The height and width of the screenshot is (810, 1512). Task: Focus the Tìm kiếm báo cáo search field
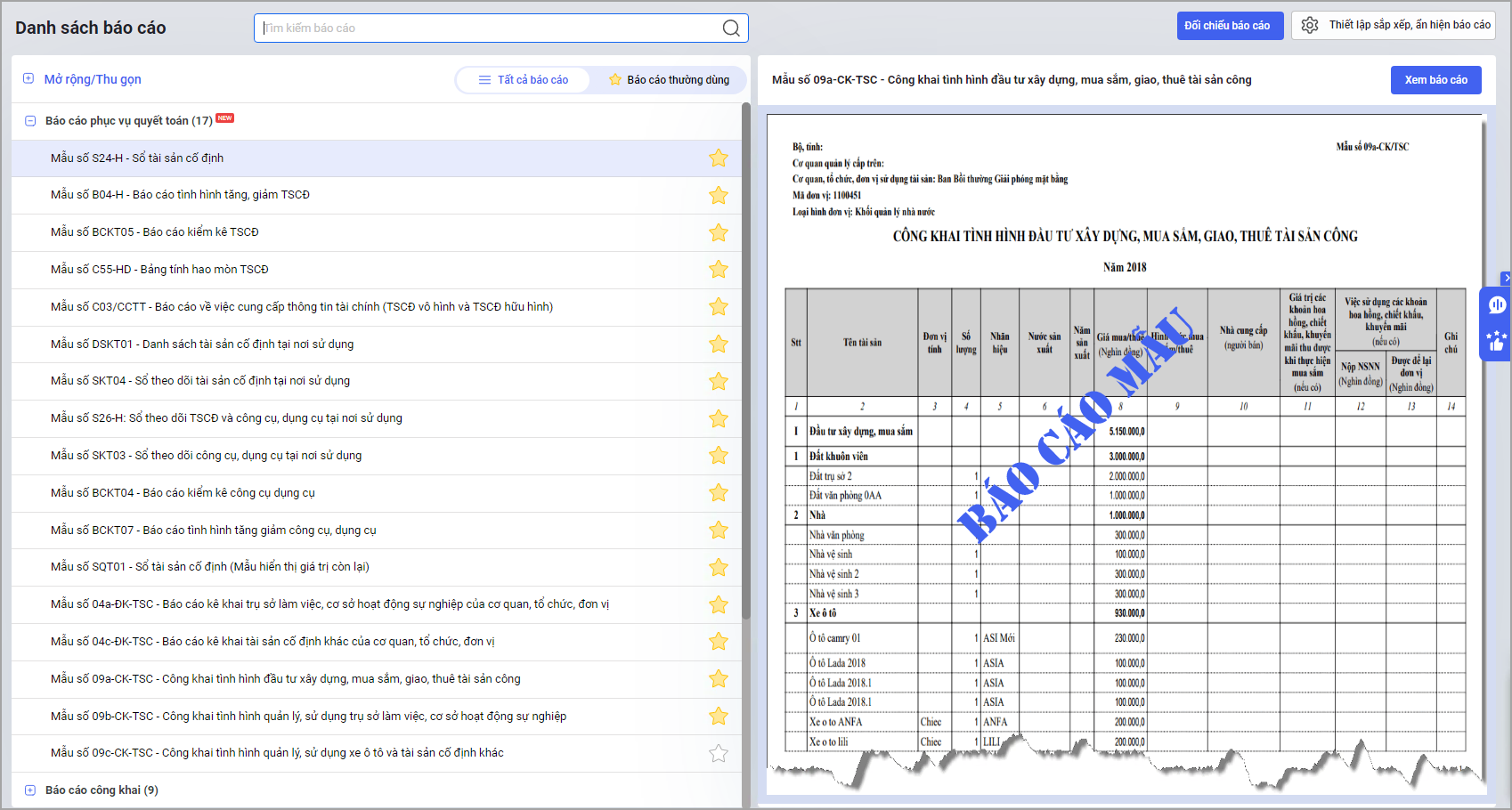point(490,28)
